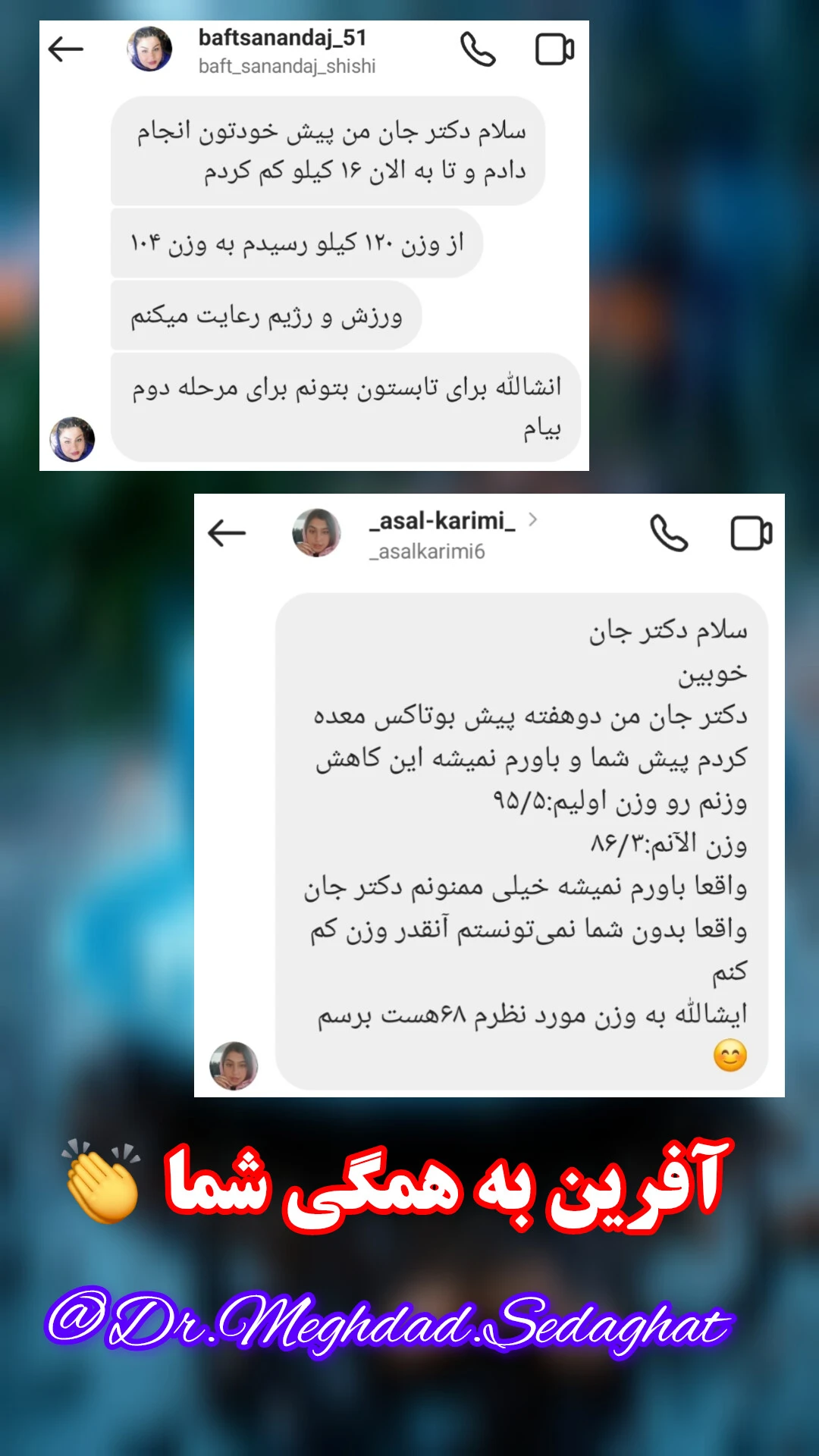The image size is (819, 1456).
Task: Open baftsanandaj_51 profile picture in header
Action: pos(149,49)
